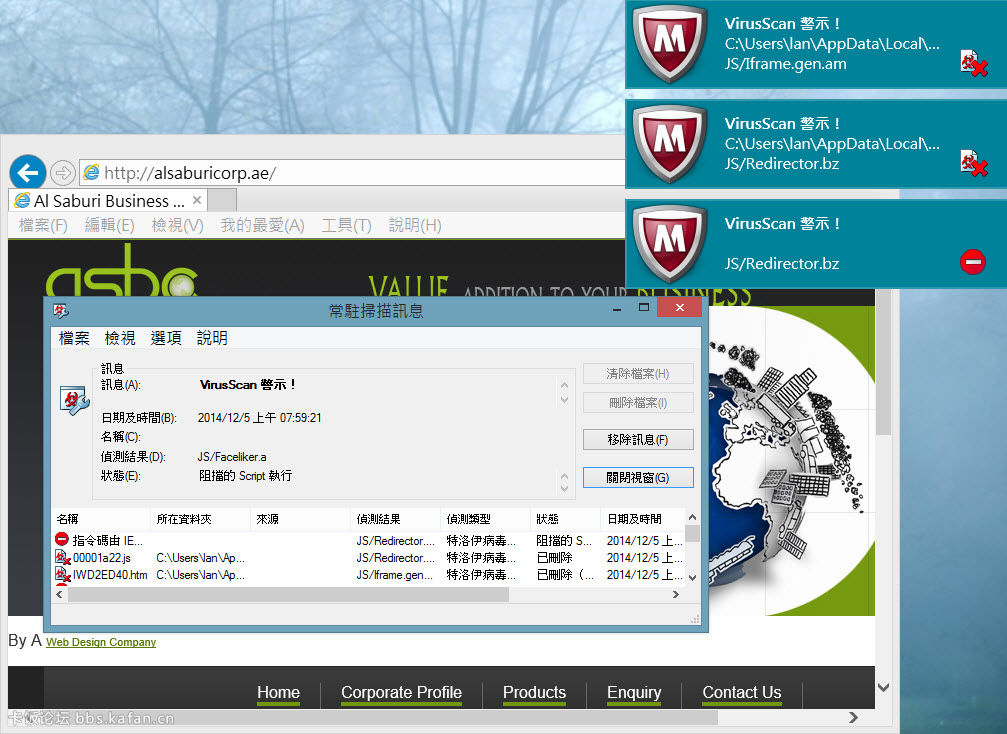This screenshot has width=1007, height=734.
Task: Open 選項 menu in scan messages window
Action: pos(166,338)
